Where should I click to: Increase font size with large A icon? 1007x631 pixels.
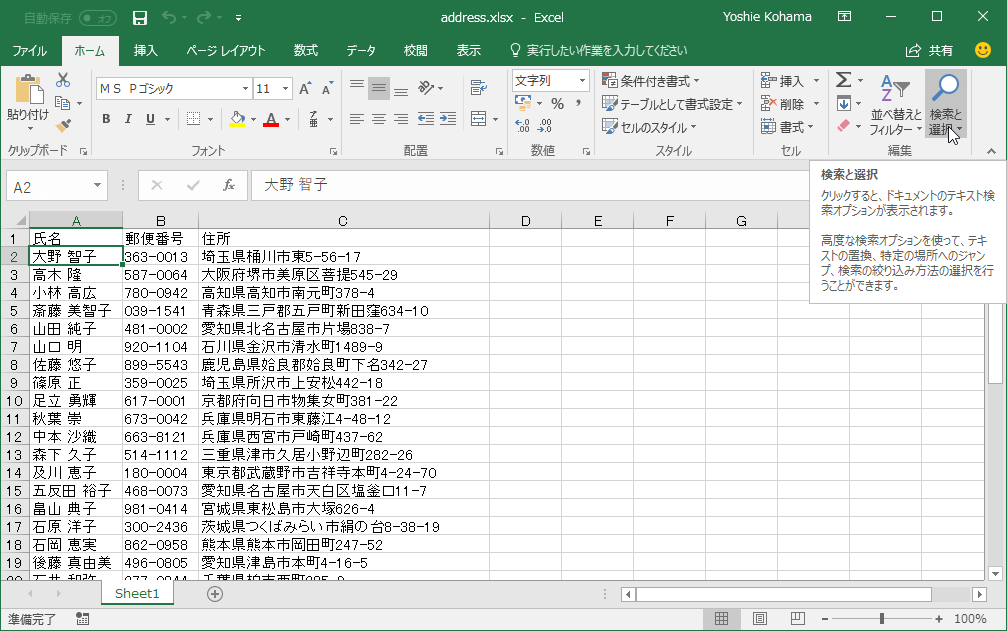tap(305, 89)
